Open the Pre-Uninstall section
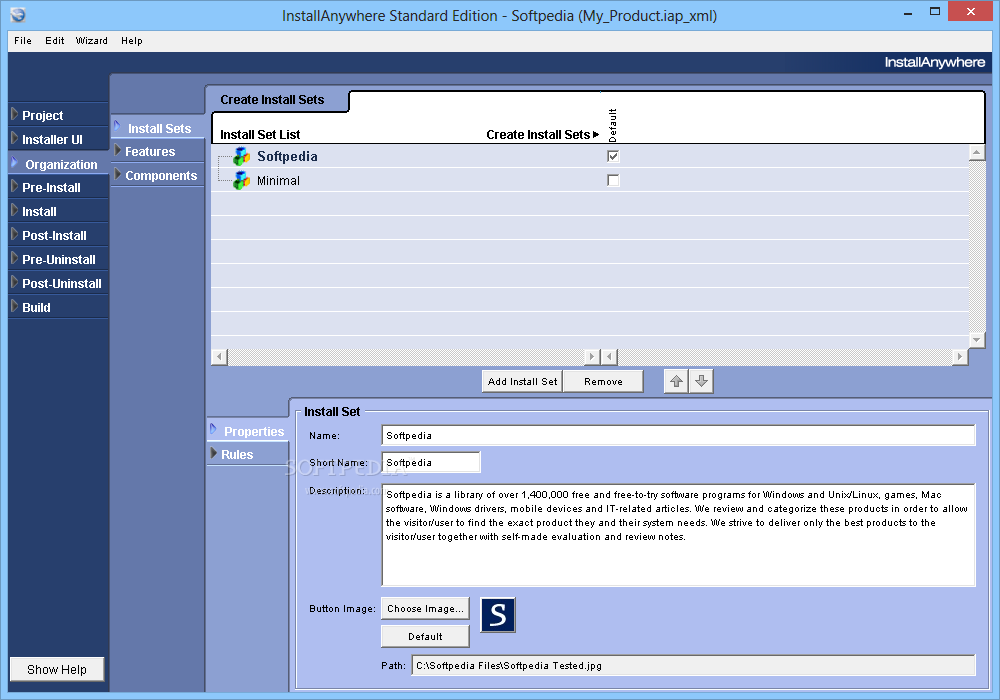 pos(59,259)
